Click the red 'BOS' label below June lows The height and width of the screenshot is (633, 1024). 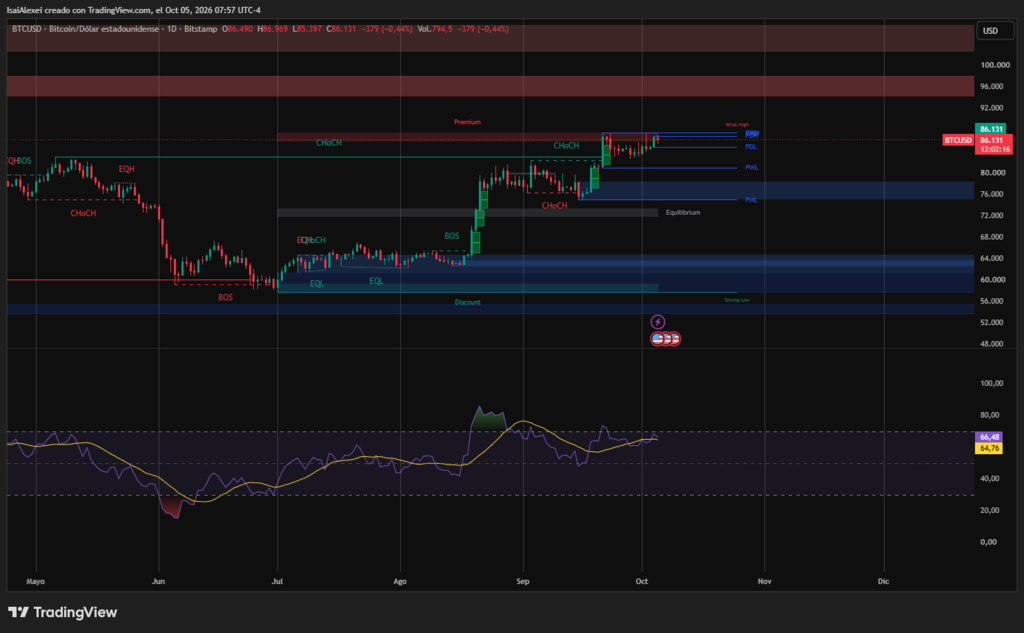pyautogui.click(x=225, y=297)
